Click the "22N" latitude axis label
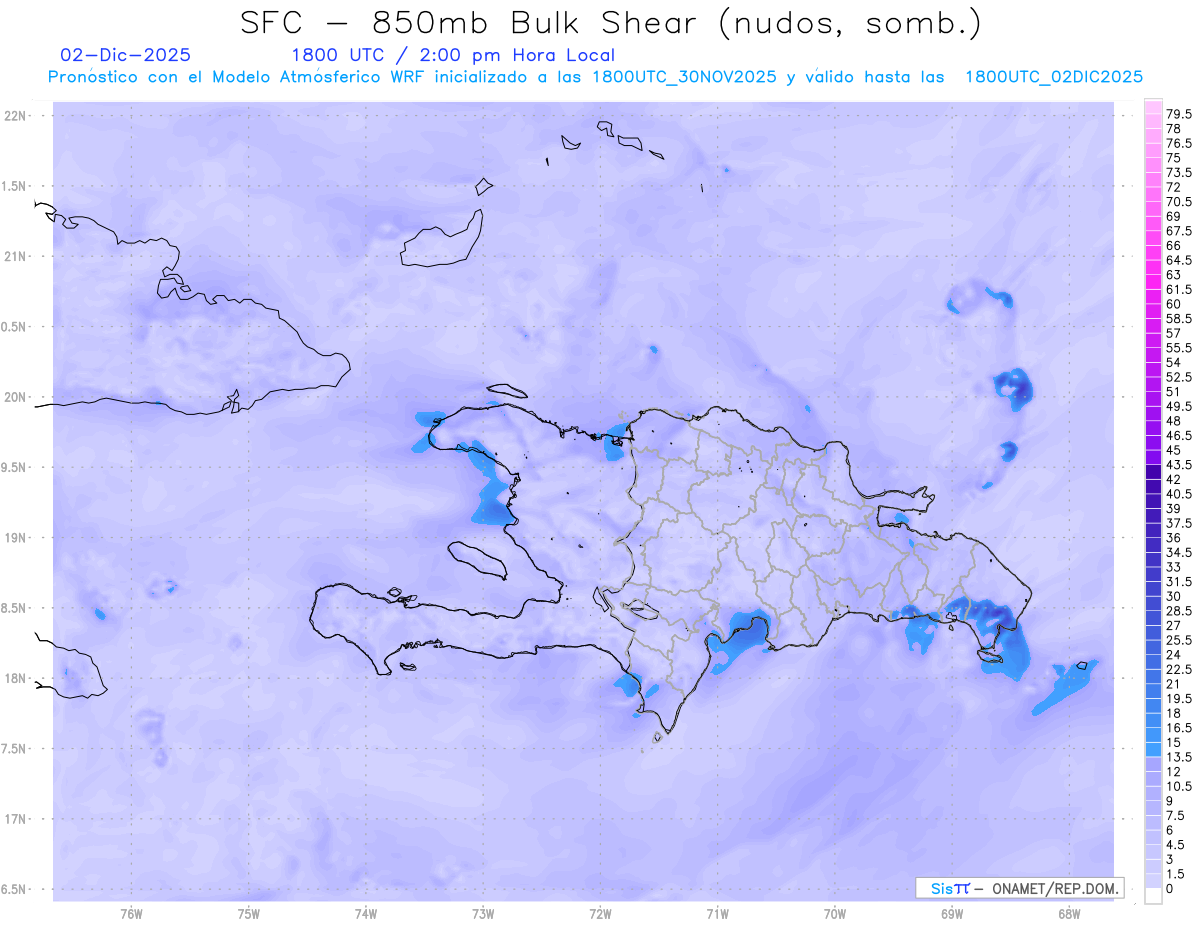The height and width of the screenshot is (927, 1200). click(x=16, y=116)
